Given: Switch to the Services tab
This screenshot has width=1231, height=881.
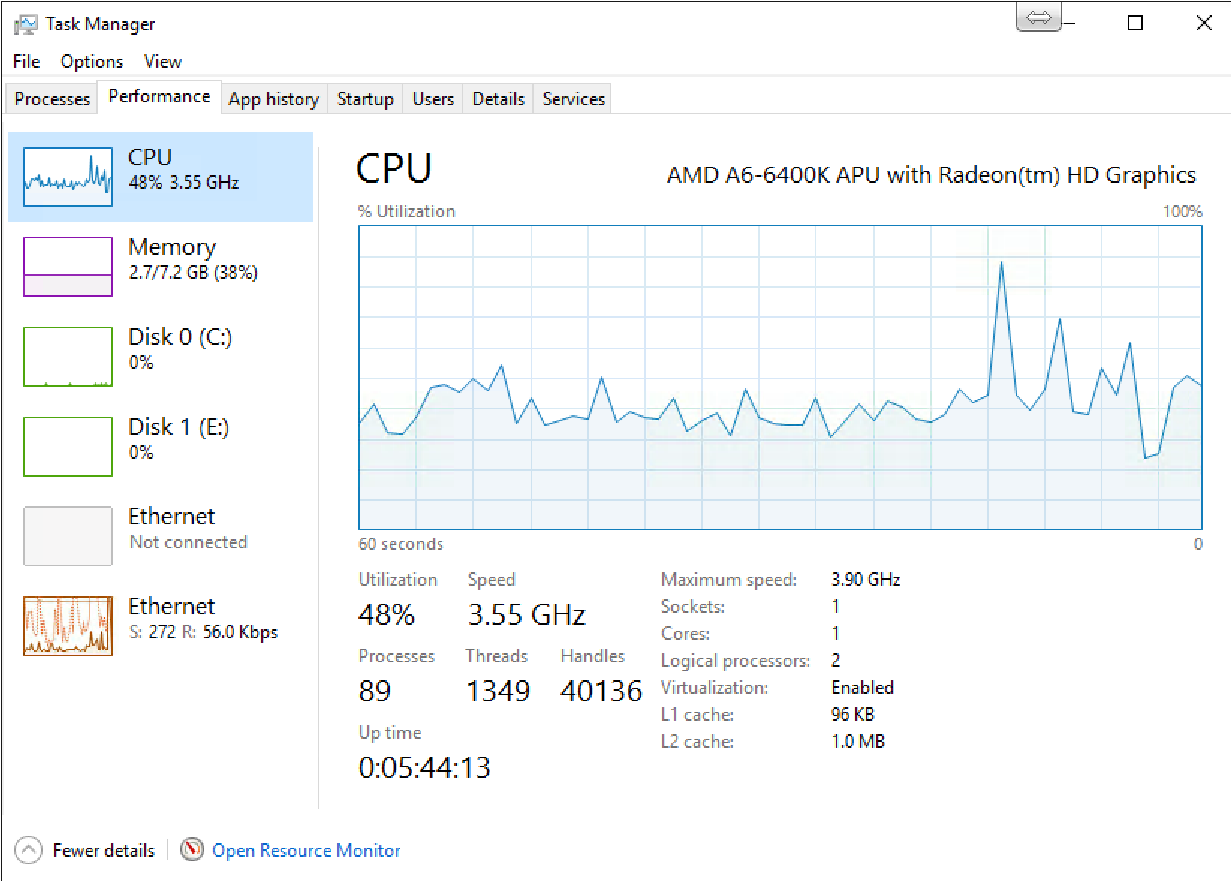Looking at the screenshot, I should coord(573,99).
